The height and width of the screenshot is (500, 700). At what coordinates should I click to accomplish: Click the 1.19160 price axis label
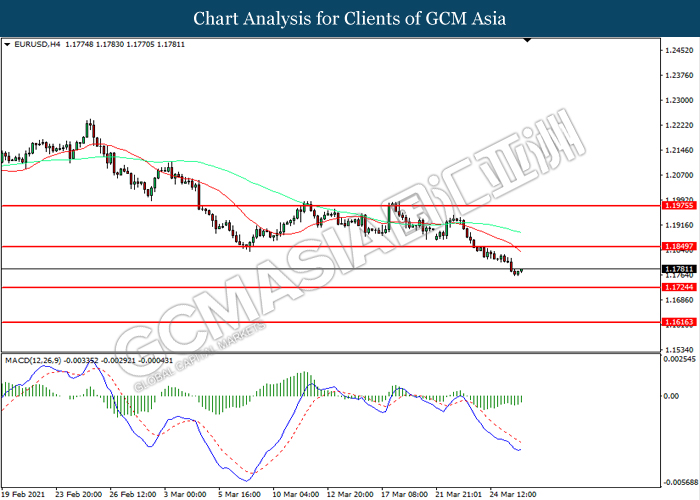click(x=679, y=225)
